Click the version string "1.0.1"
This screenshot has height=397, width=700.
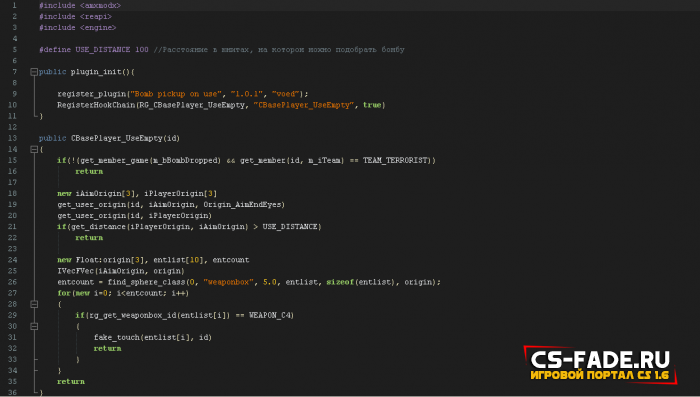[247, 94]
